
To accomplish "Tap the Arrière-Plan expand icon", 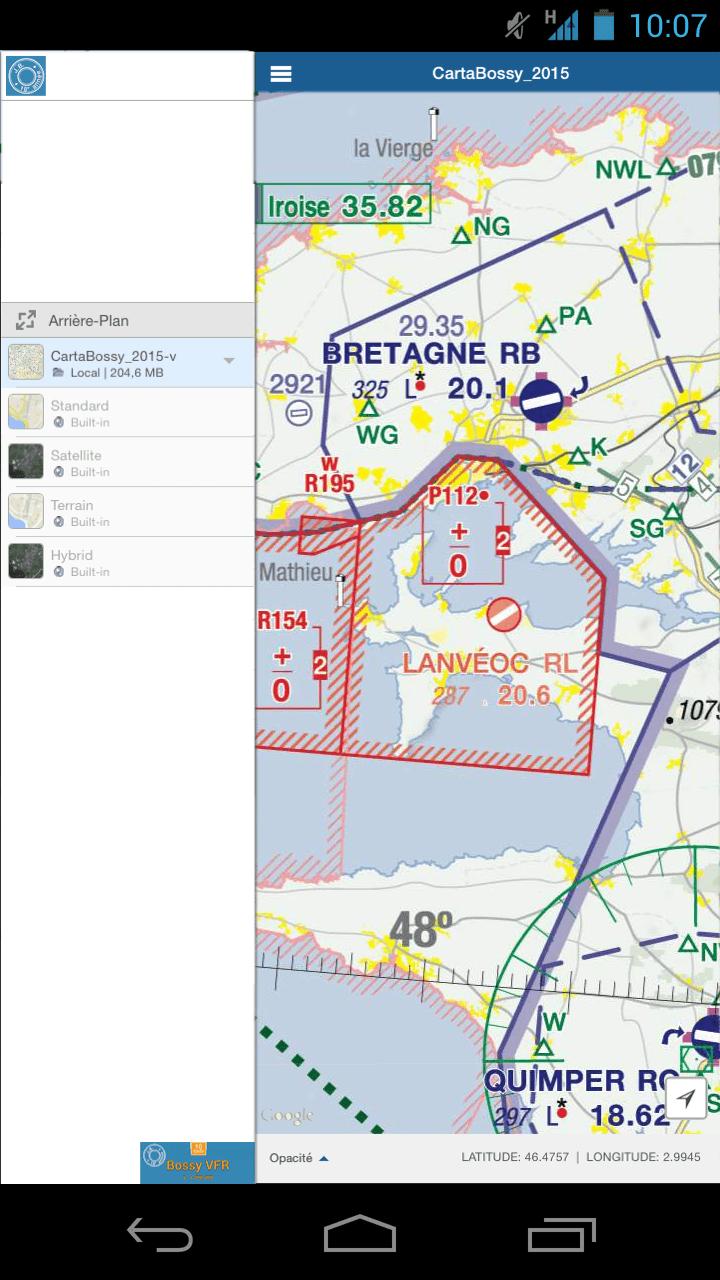I will pos(26,321).
